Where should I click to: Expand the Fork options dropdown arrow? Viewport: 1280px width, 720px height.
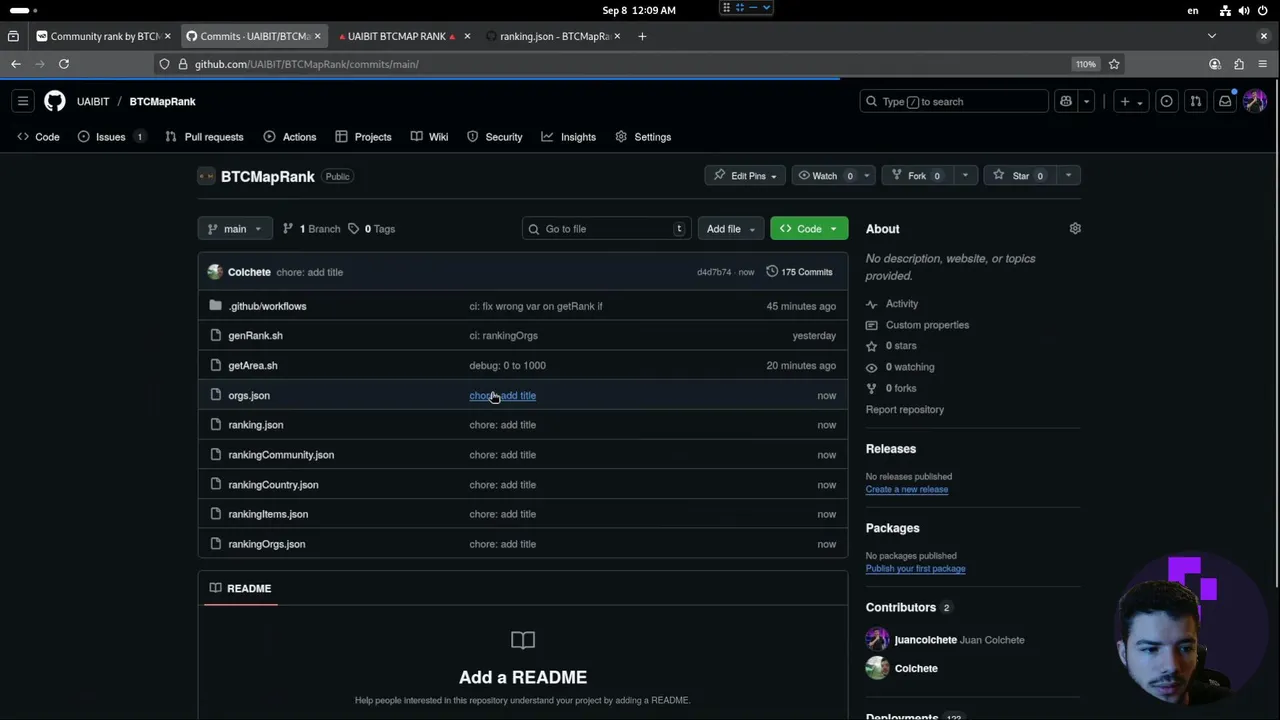[965, 176]
